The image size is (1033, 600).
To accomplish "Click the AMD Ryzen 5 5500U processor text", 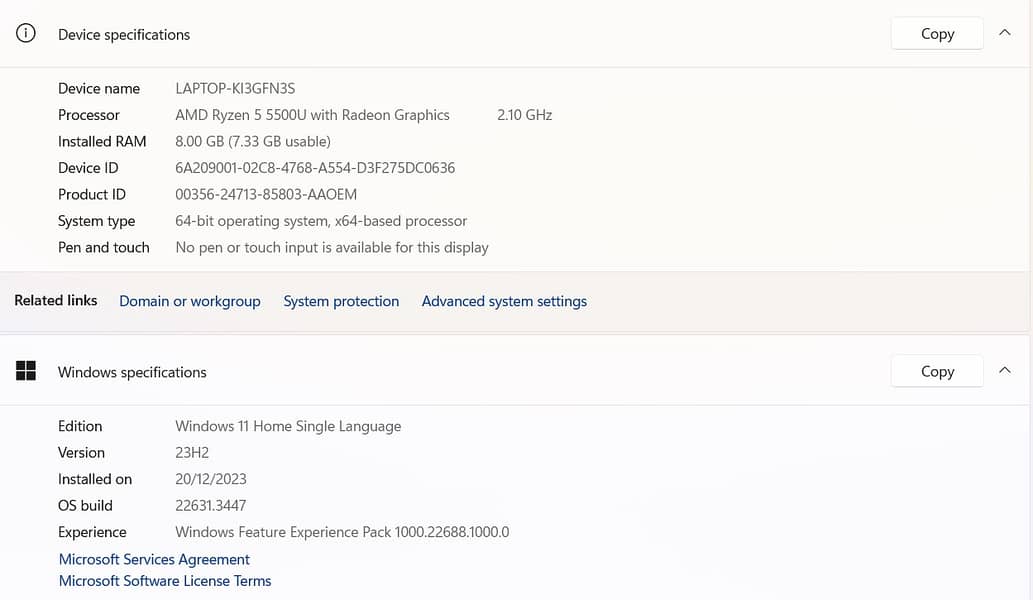I will pyautogui.click(x=312, y=115).
